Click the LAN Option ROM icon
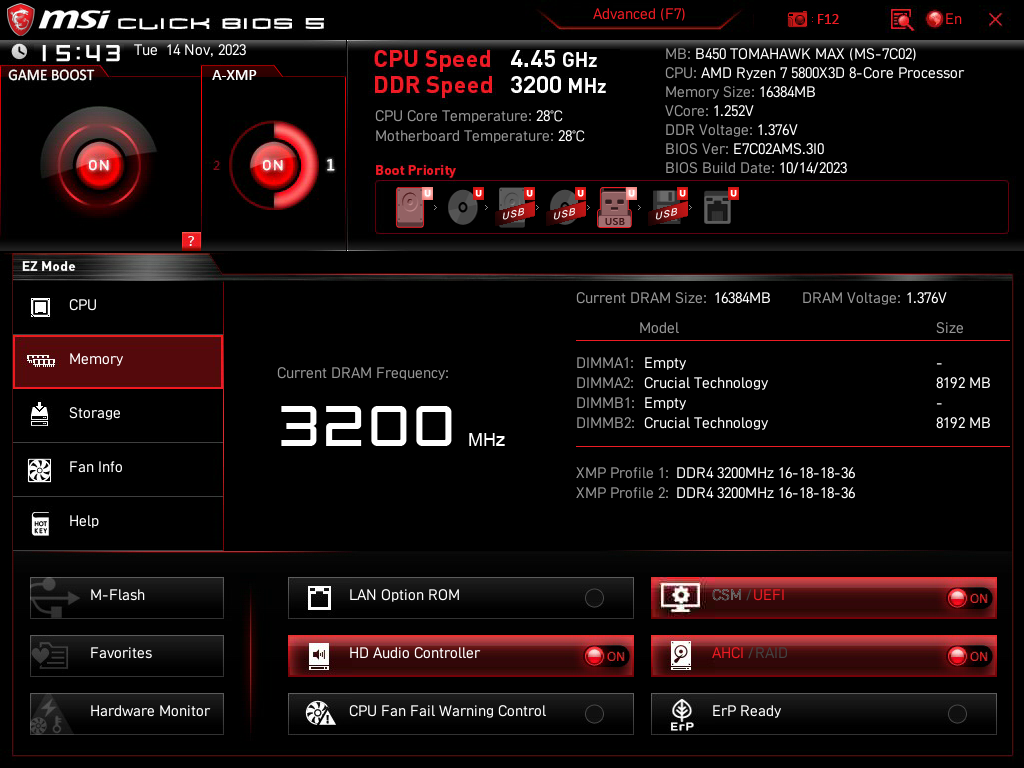Image resolution: width=1024 pixels, height=768 pixels. (x=319, y=598)
